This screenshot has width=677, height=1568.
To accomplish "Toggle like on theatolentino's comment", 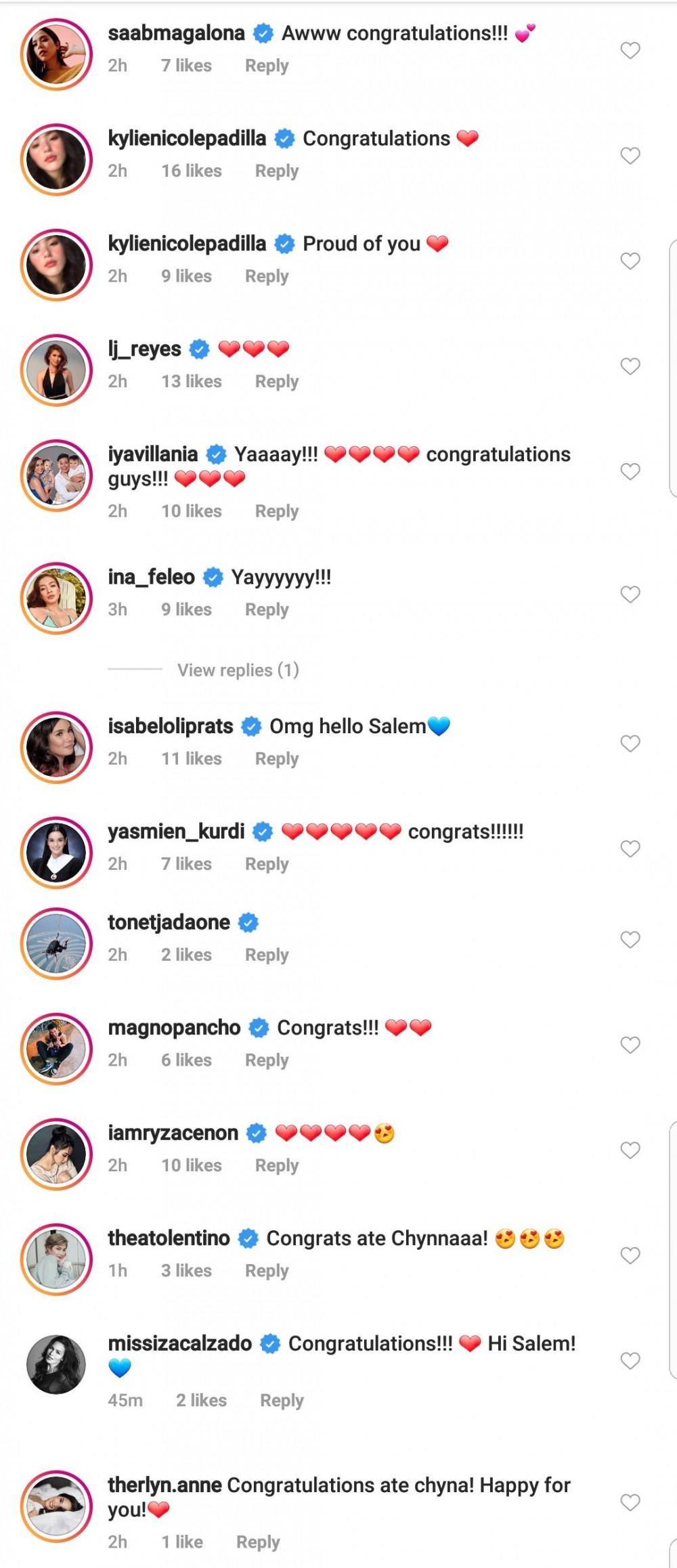I will click(x=630, y=1256).
